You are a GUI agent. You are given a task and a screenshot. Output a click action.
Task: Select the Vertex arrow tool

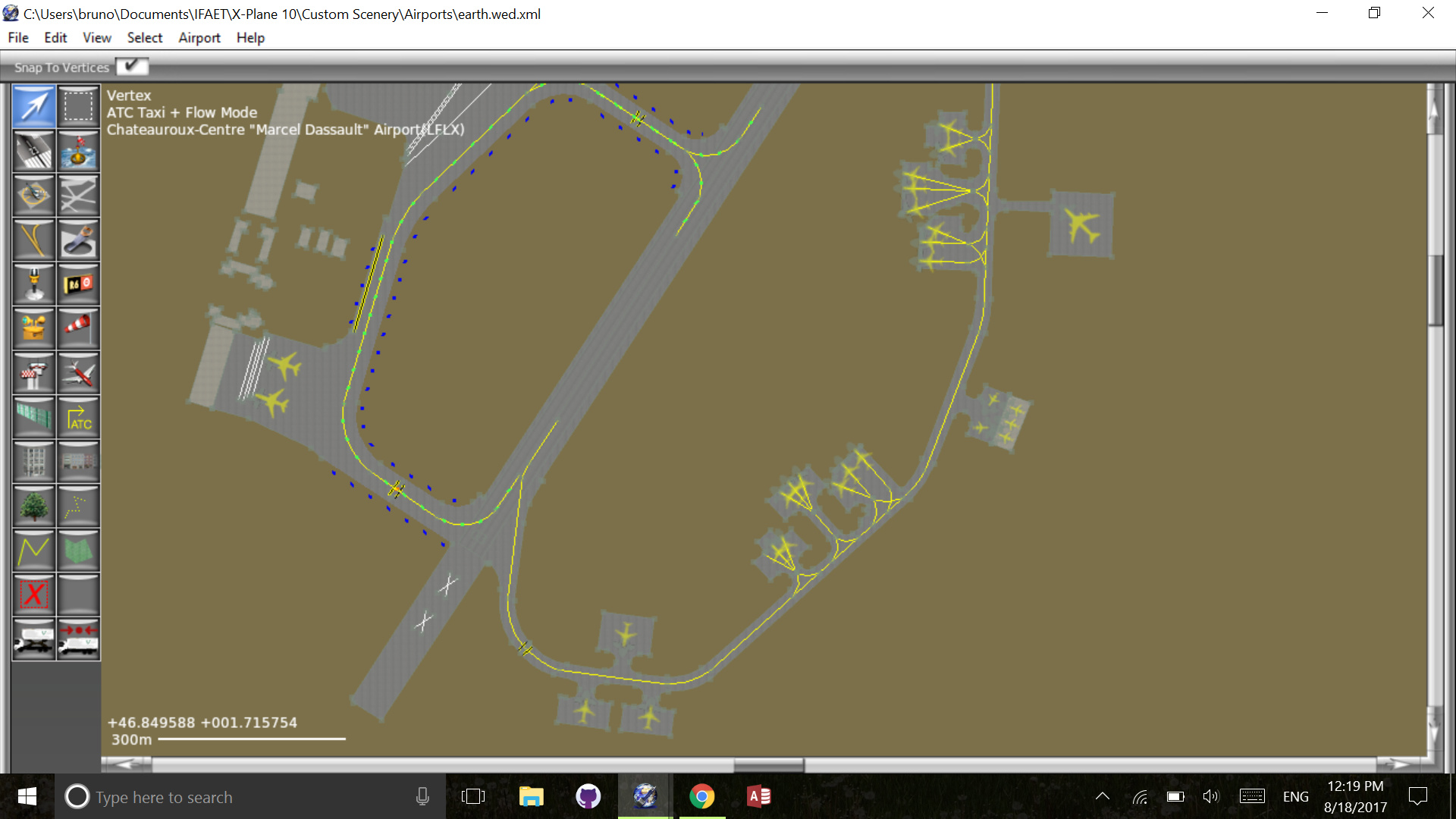point(33,106)
